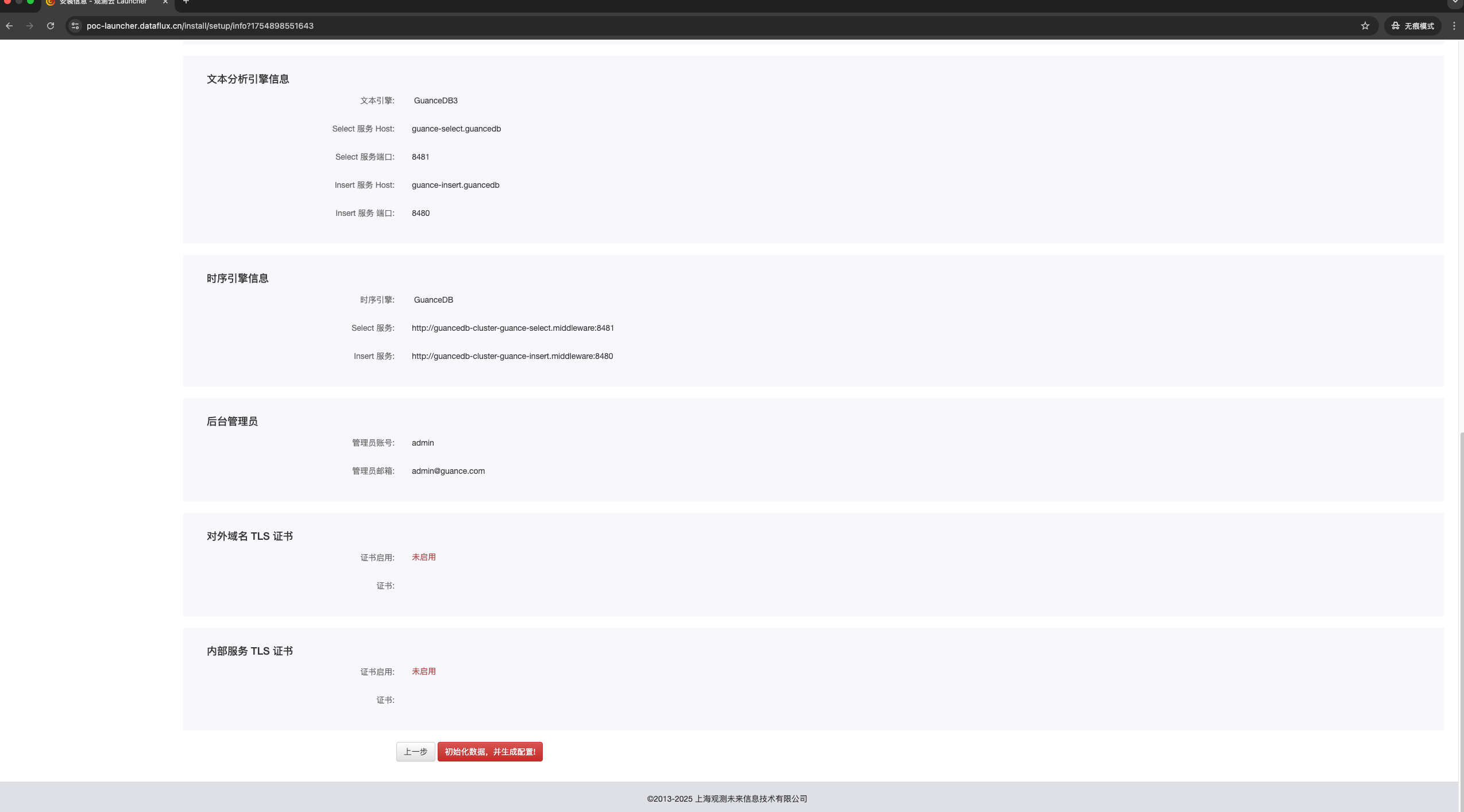Click the 文本引擎: label
This screenshot has height=812, width=1464.
[x=377, y=100]
